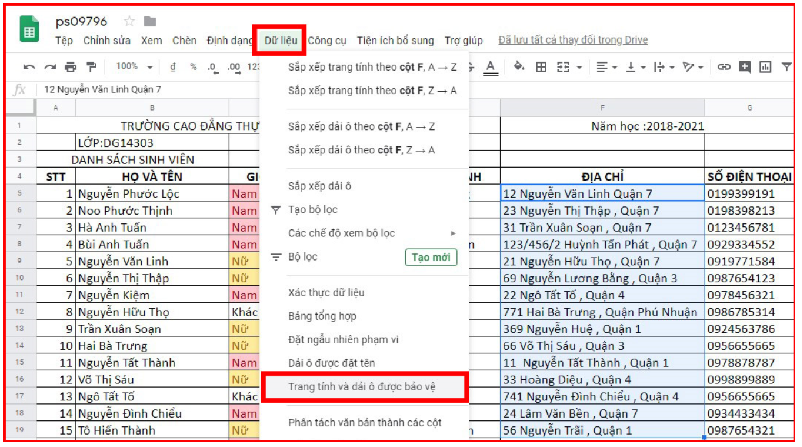Viewport: 802px width, 447px height.
Task: Toggle filter via 'Tạo bộ lọc'
Action: tap(310, 210)
